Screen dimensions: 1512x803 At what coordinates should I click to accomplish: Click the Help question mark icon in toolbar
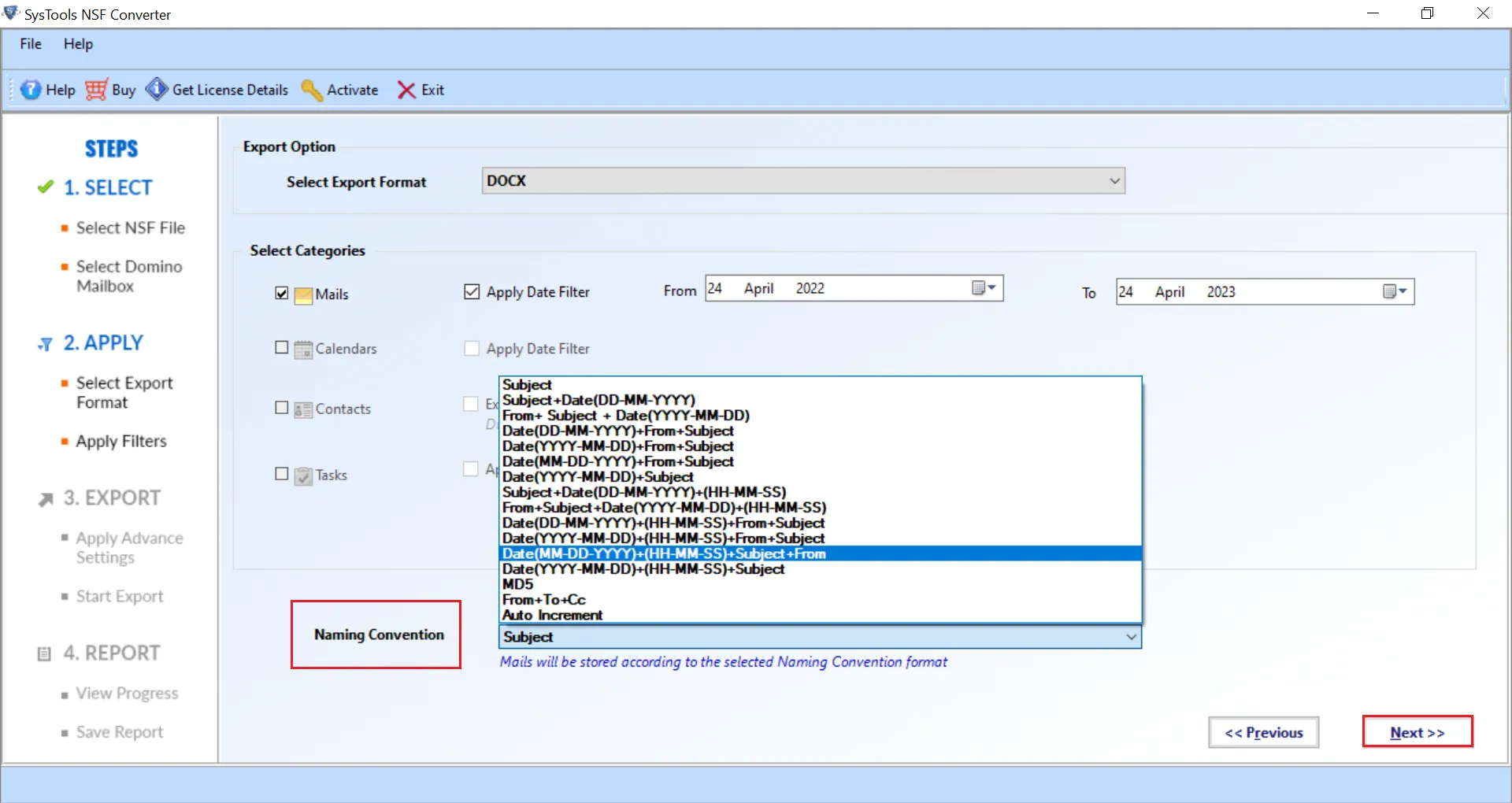click(30, 90)
